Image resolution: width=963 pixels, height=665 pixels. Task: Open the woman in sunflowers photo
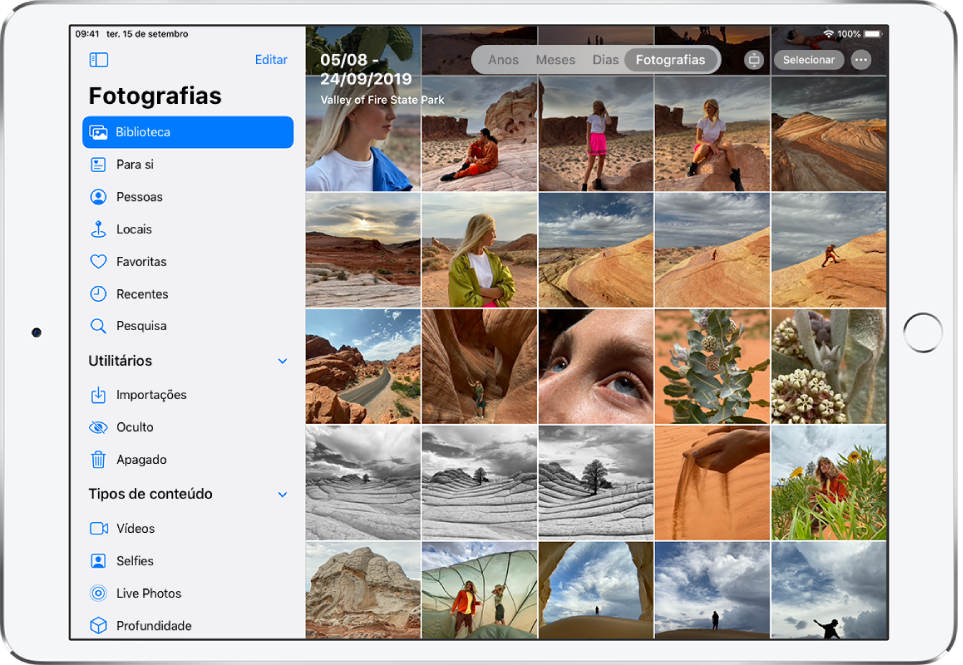828,483
